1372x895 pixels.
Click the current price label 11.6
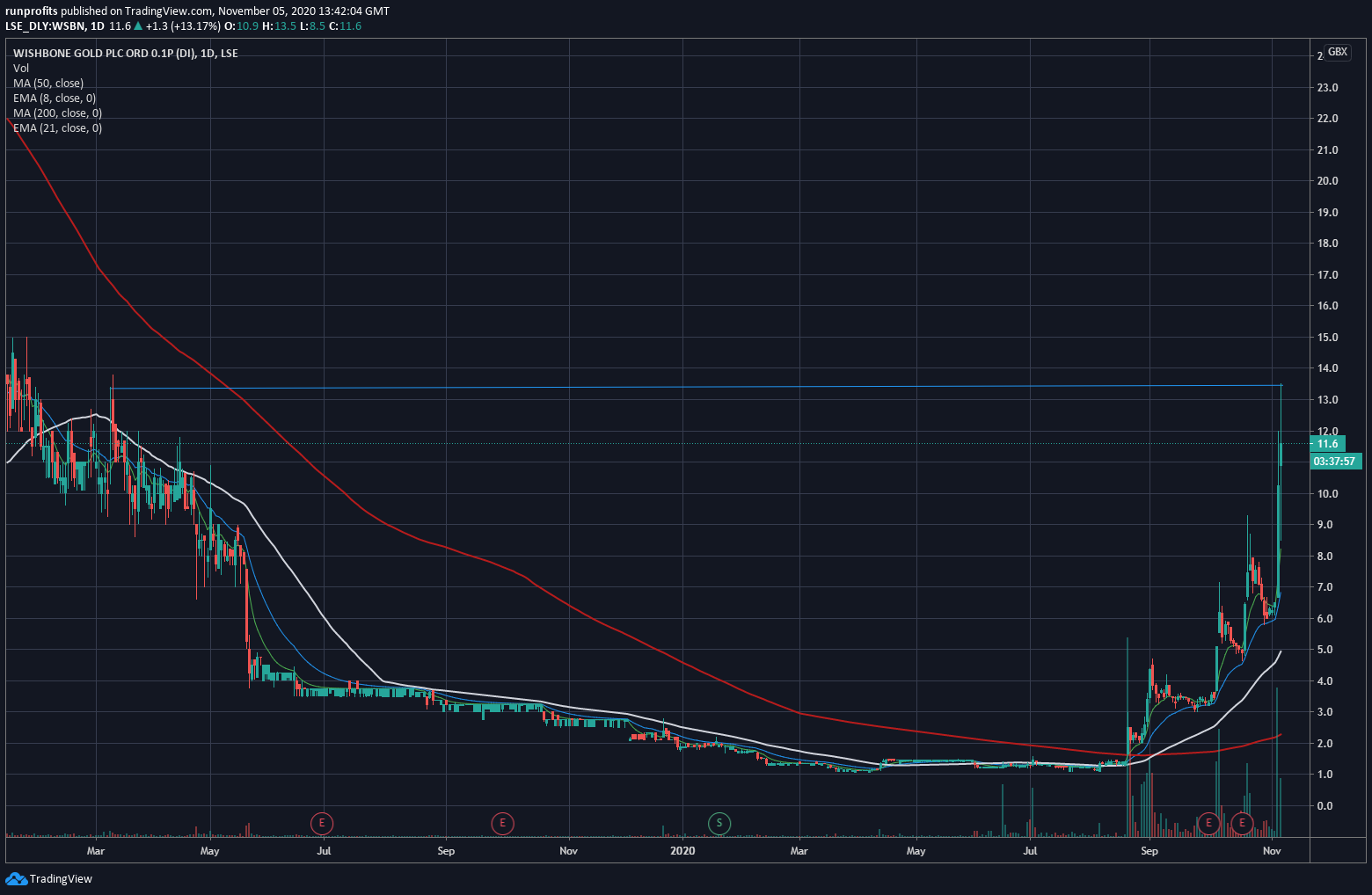pos(1327,444)
